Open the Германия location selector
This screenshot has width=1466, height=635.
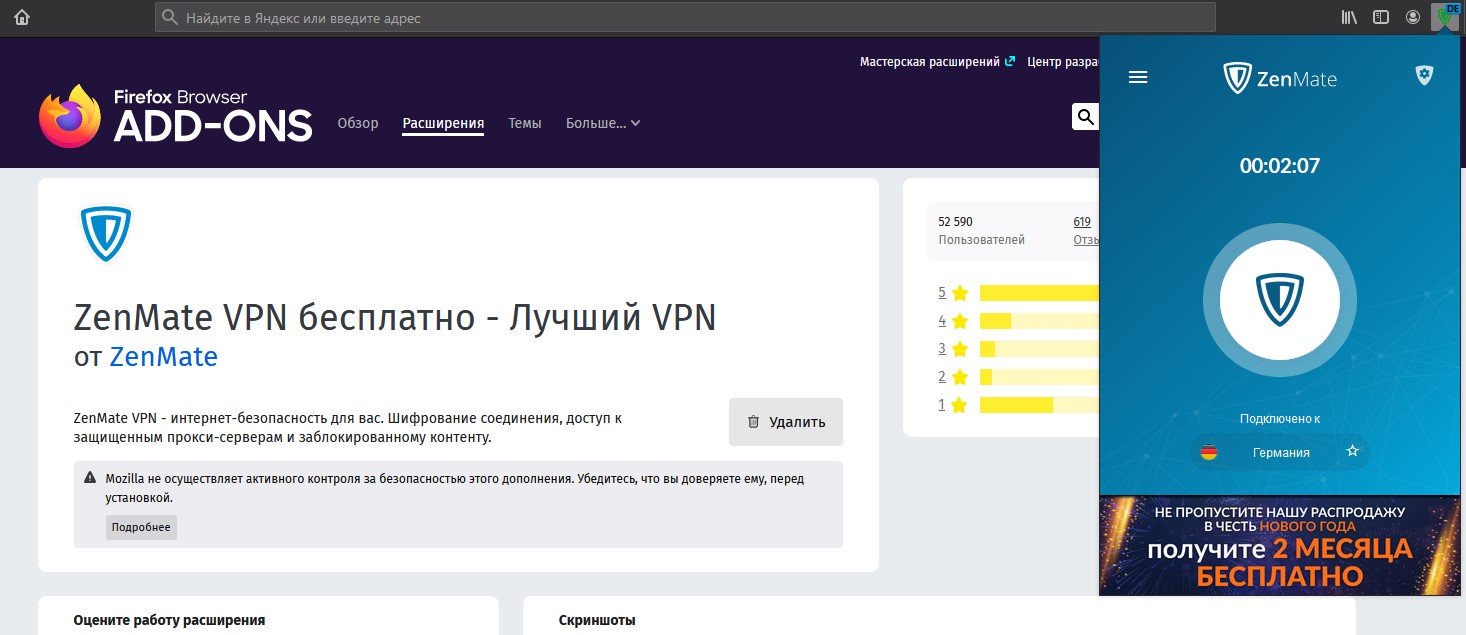pos(1280,452)
